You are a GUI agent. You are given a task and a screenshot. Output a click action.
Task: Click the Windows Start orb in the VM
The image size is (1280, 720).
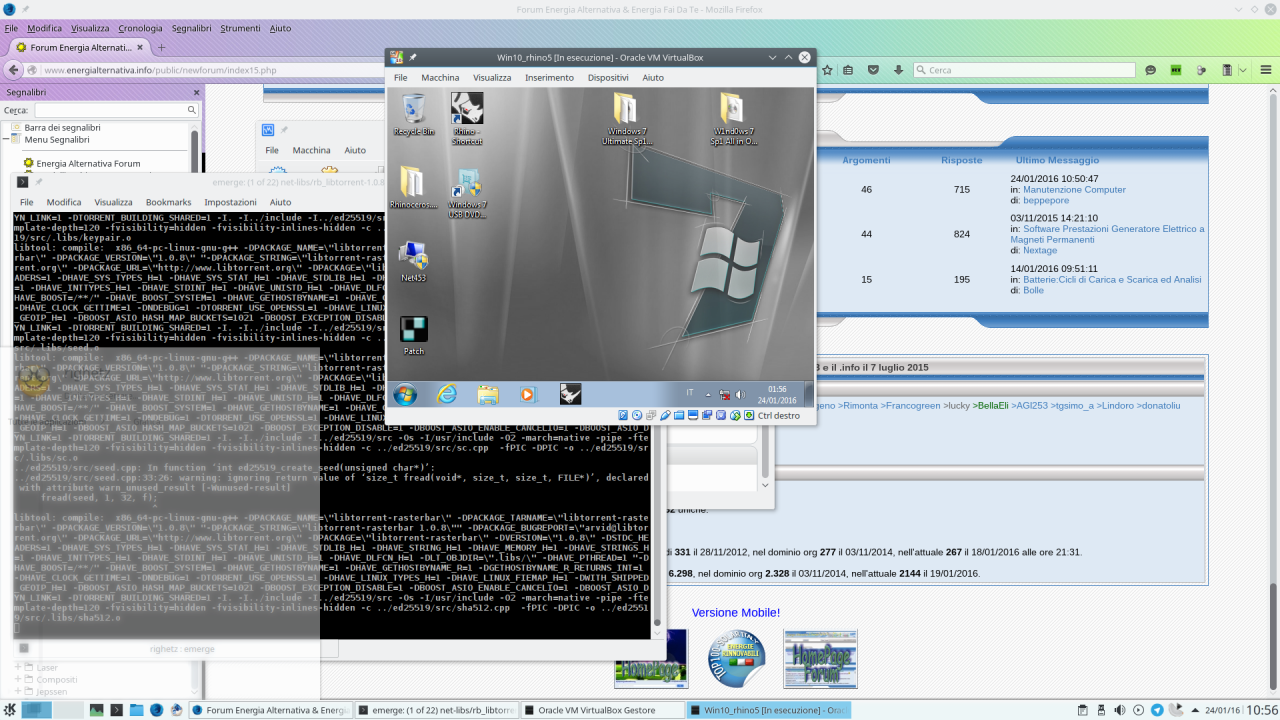coord(406,394)
